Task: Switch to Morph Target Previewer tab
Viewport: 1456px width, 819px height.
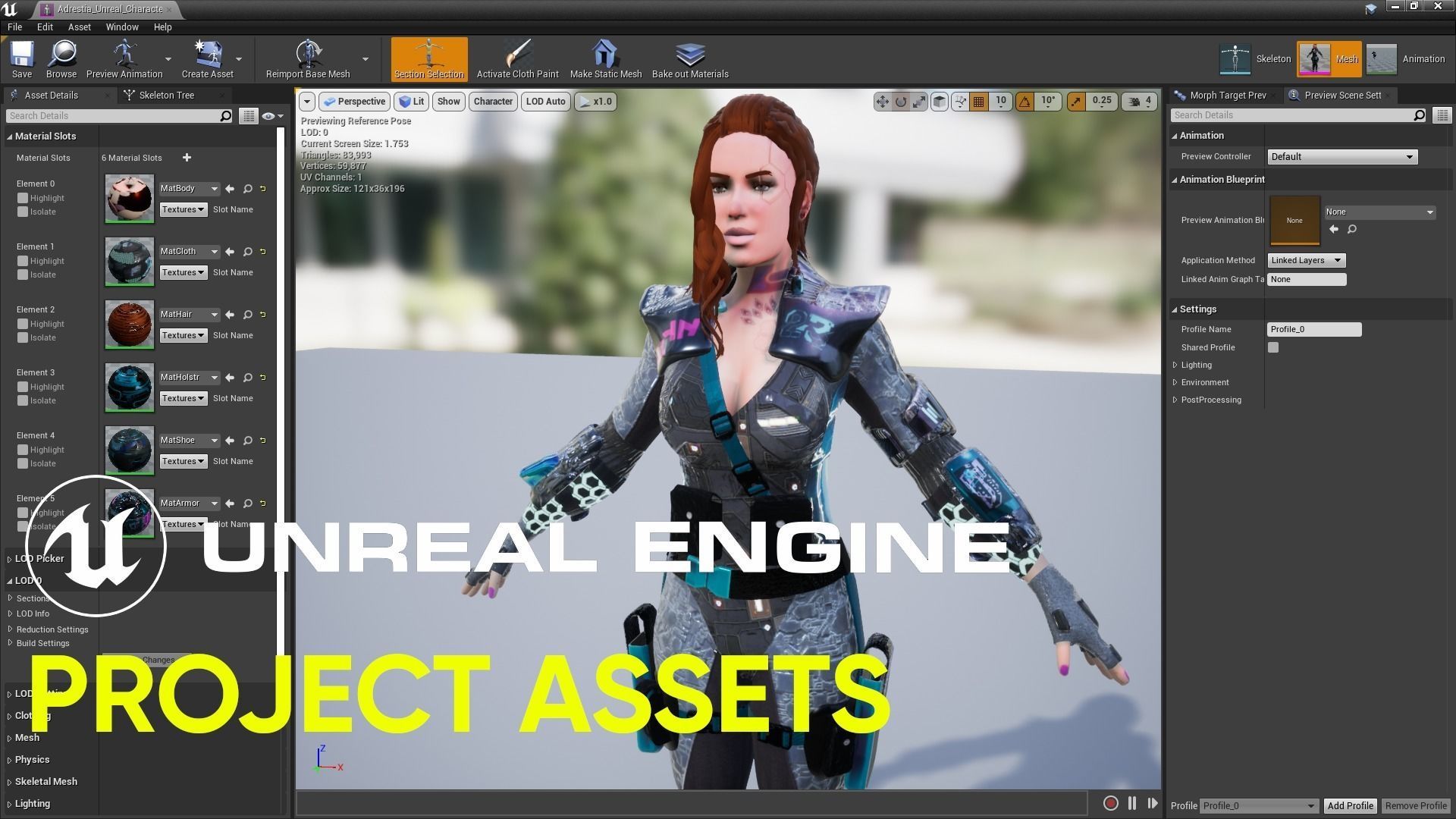Action: (x=1228, y=96)
